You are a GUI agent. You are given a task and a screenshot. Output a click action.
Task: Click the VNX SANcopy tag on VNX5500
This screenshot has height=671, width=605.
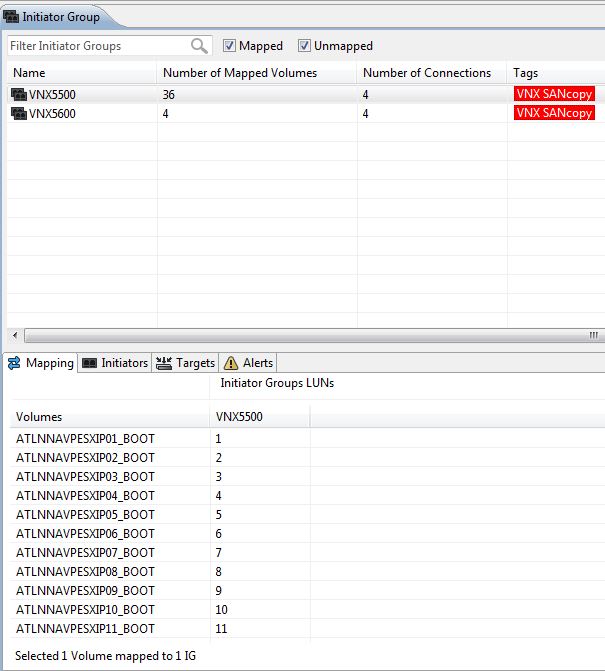[554, 94]
